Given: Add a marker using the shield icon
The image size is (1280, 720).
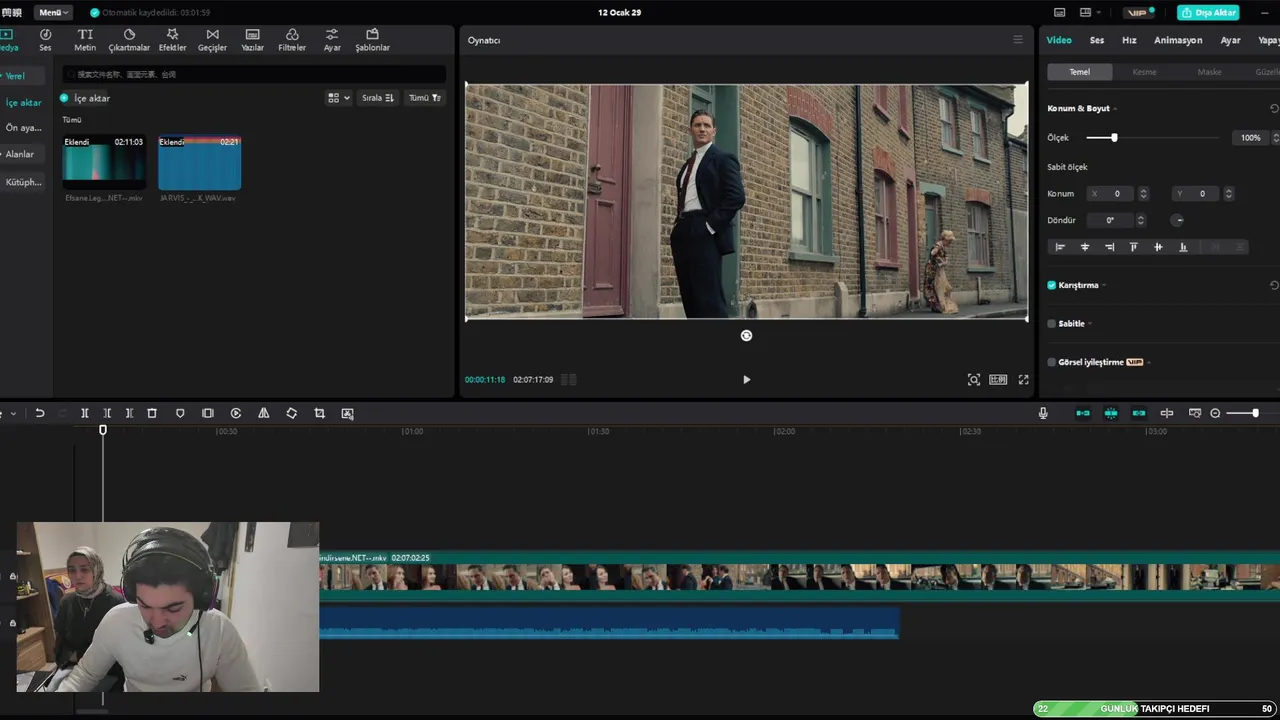Looking at the screenshot, I should [180, 413].
